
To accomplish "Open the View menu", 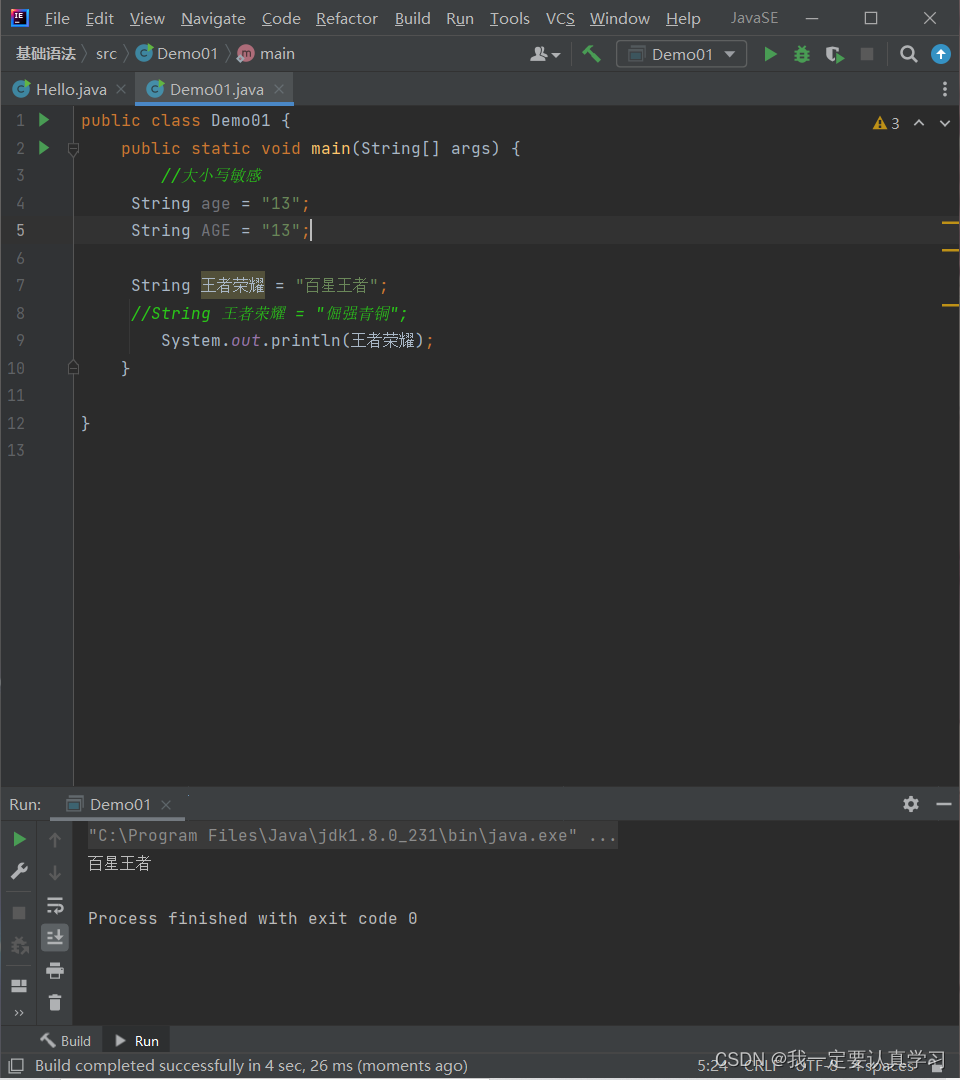I will (147, 19).
